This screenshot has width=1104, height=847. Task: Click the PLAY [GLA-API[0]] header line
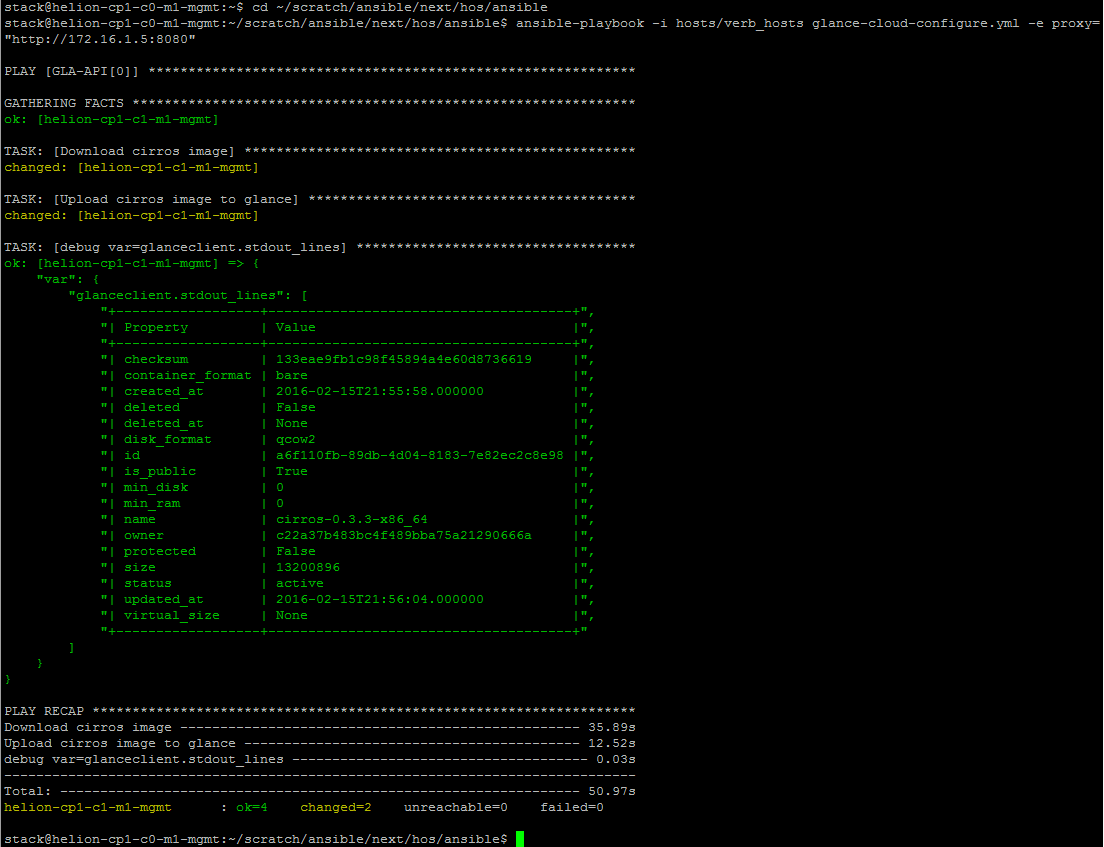[x=72, y=71]
